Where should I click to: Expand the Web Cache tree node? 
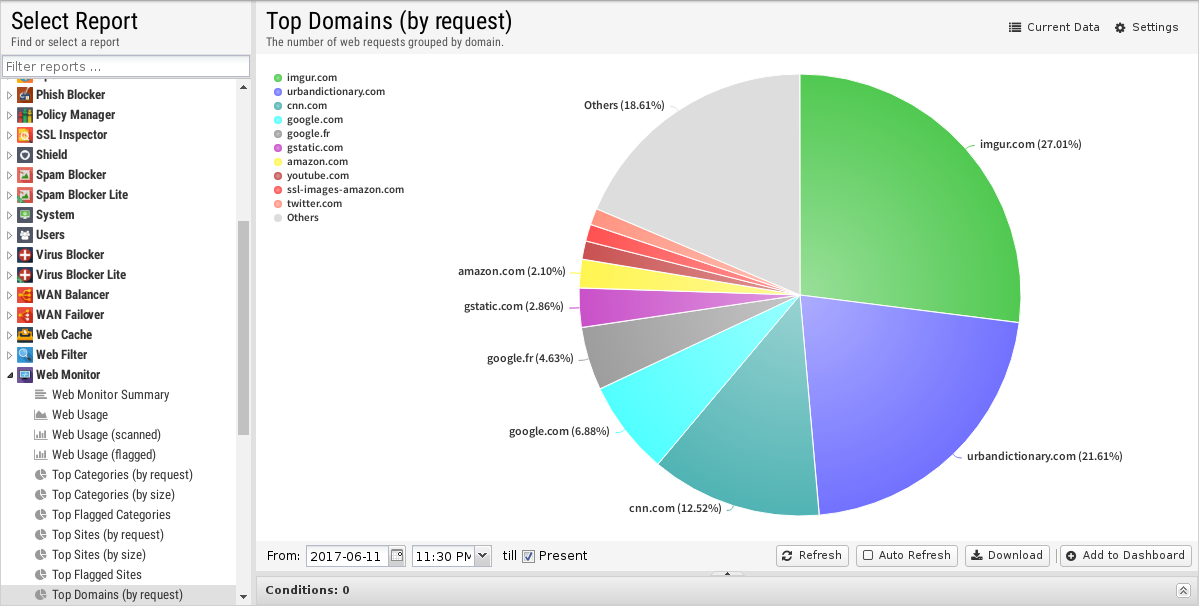point(9,335)
